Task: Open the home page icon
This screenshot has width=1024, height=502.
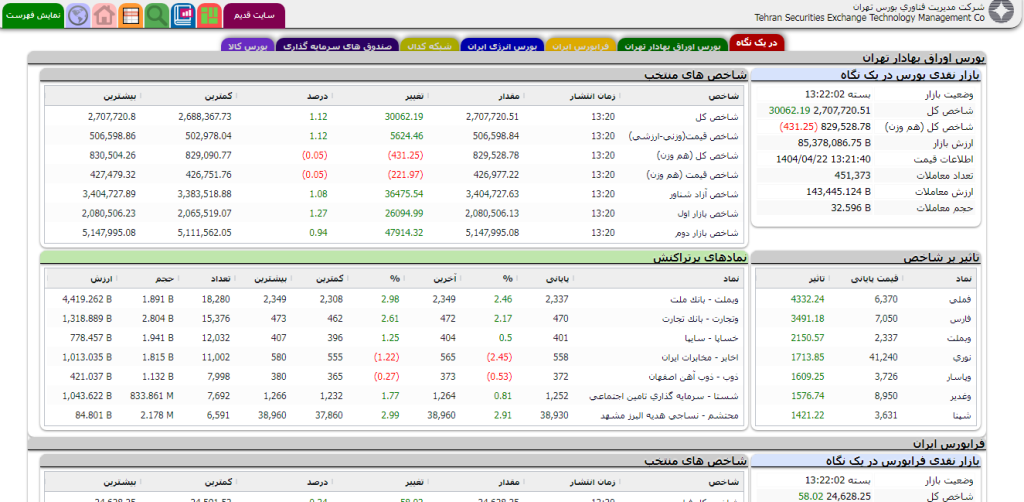Action: tap(104, 14)
